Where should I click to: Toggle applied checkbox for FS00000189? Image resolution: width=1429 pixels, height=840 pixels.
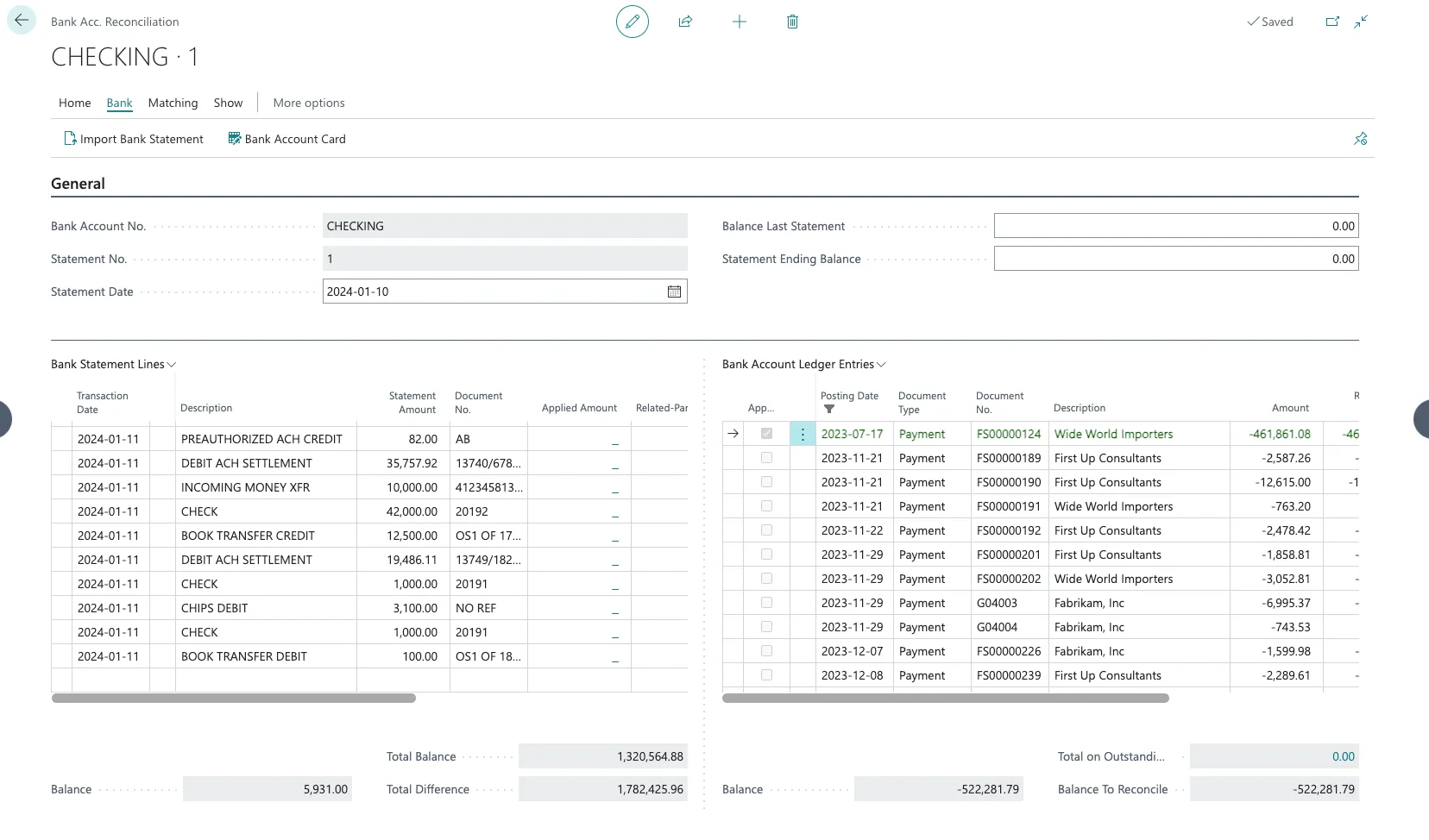point(766,458)
